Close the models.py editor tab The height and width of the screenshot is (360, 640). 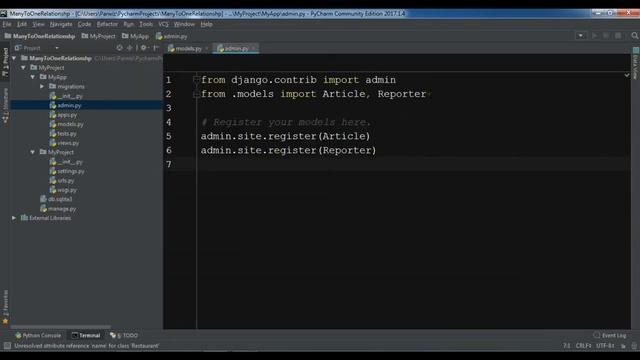(207, 49)
